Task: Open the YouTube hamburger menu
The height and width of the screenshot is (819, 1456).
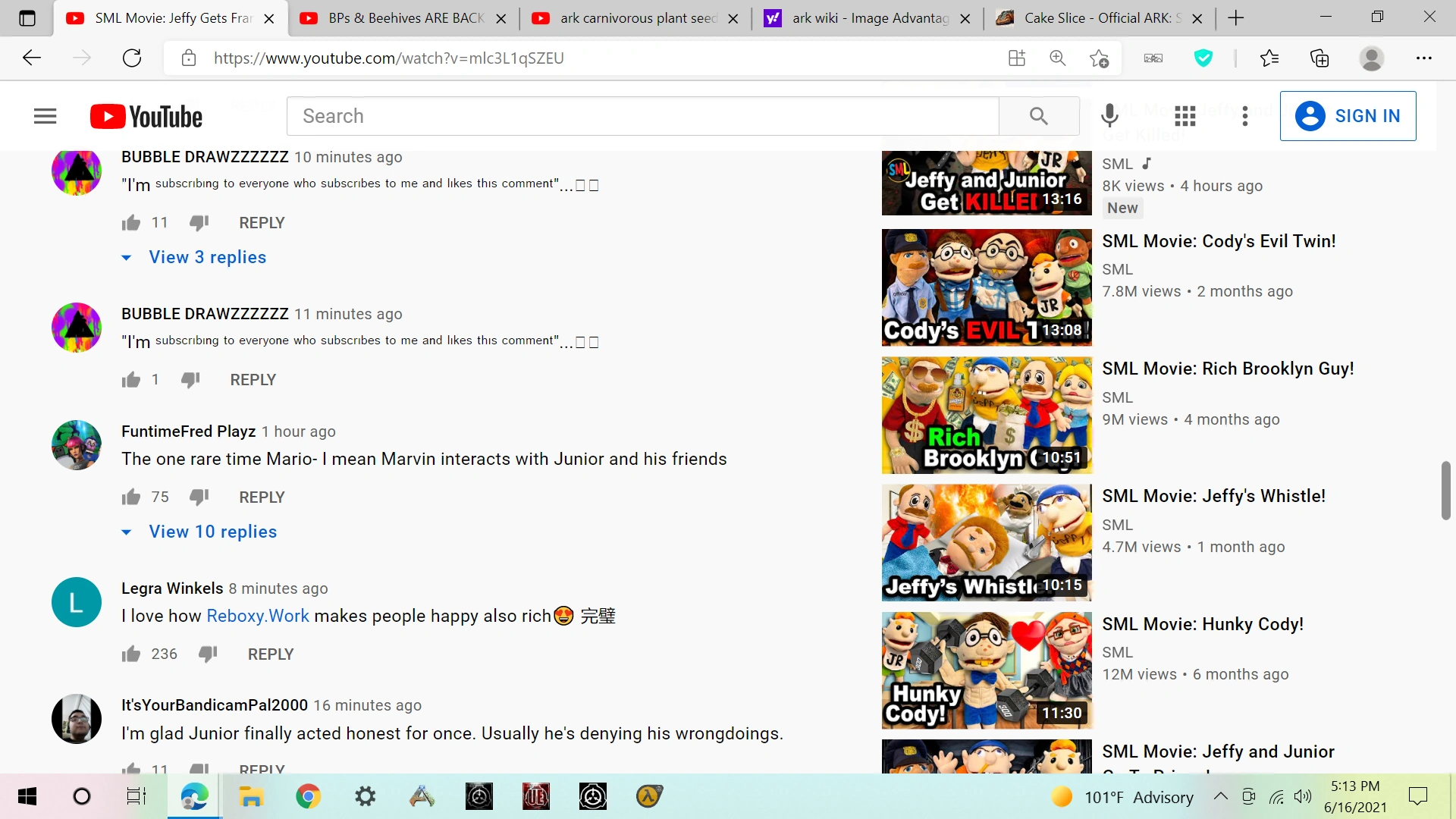Action: [x=45, y=115]
